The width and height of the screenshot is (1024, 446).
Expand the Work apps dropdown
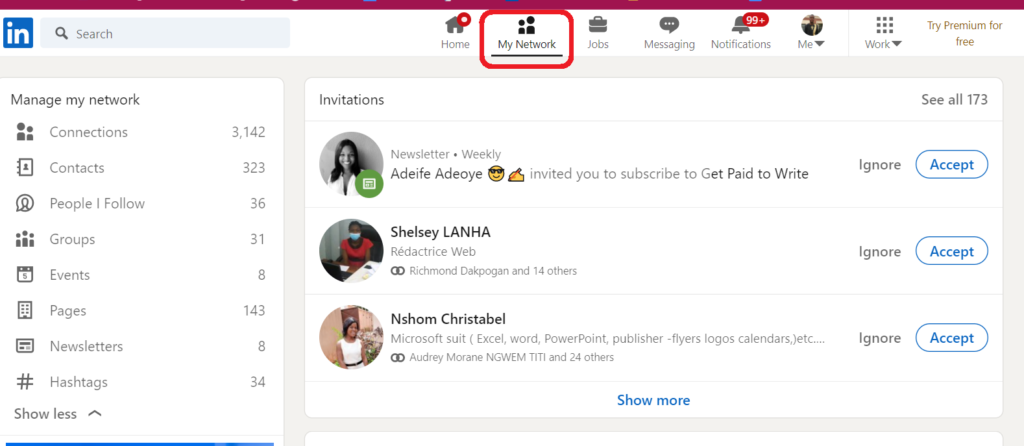point(883,33)
